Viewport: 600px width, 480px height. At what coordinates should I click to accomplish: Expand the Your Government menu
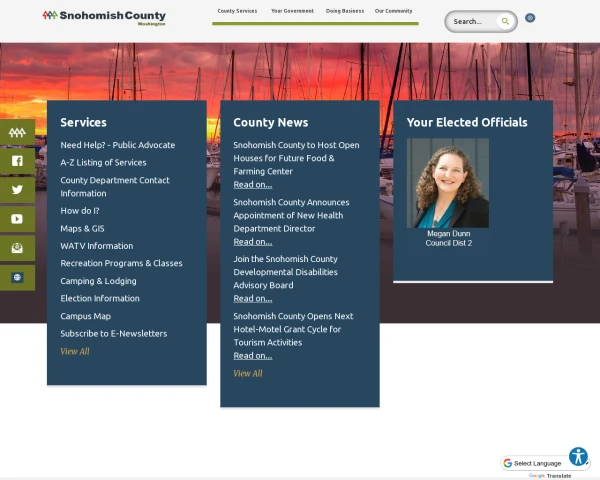click(x=292, y=11)
